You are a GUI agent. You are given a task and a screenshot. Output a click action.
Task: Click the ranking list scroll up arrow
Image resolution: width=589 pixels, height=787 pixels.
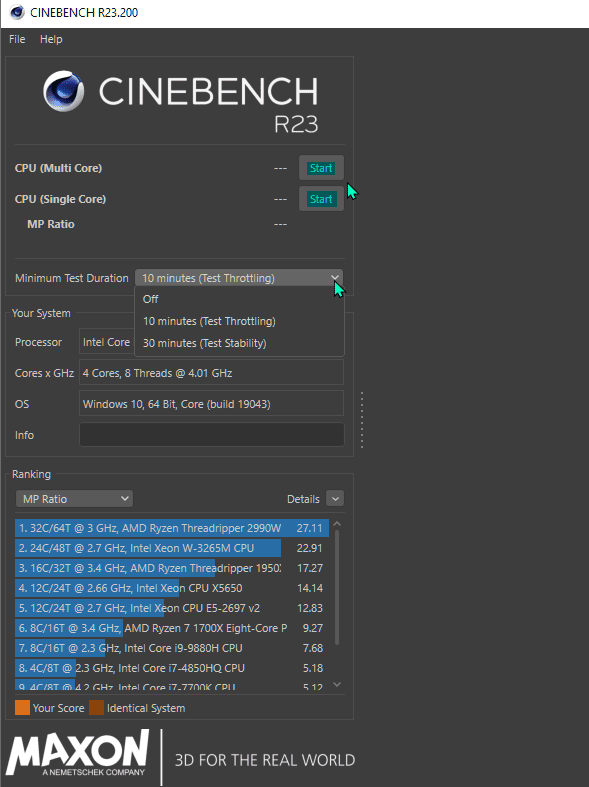[x=337, y=524]
